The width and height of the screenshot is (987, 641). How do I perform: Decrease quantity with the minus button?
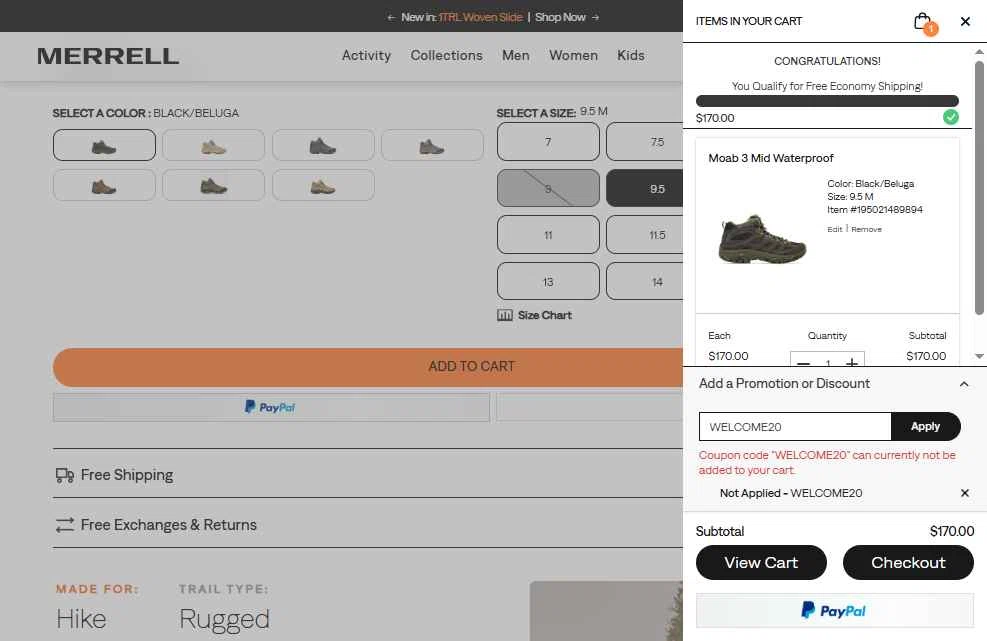[x=803, y=363]
